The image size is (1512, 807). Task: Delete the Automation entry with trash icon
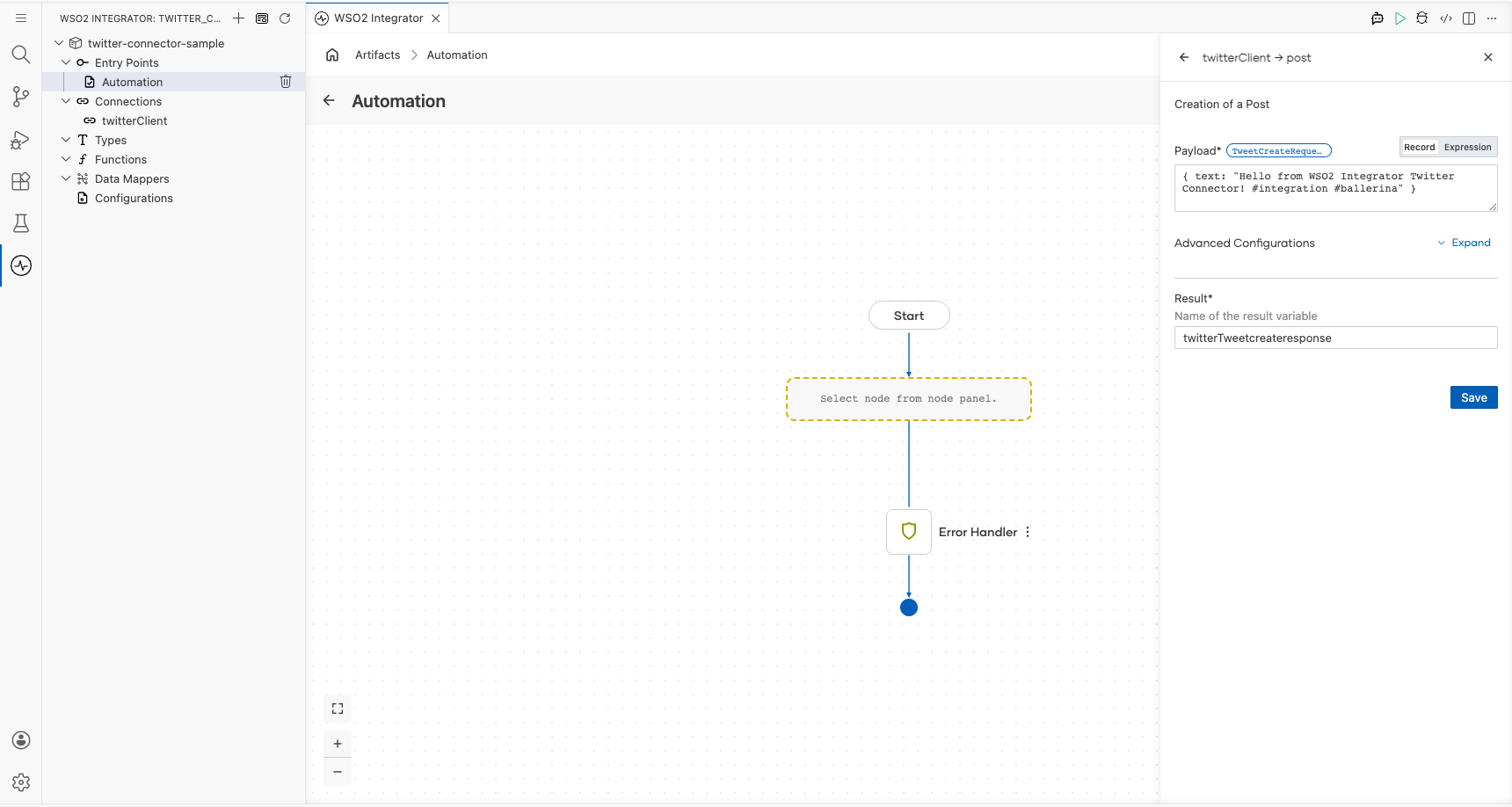[x=286, y=82]
